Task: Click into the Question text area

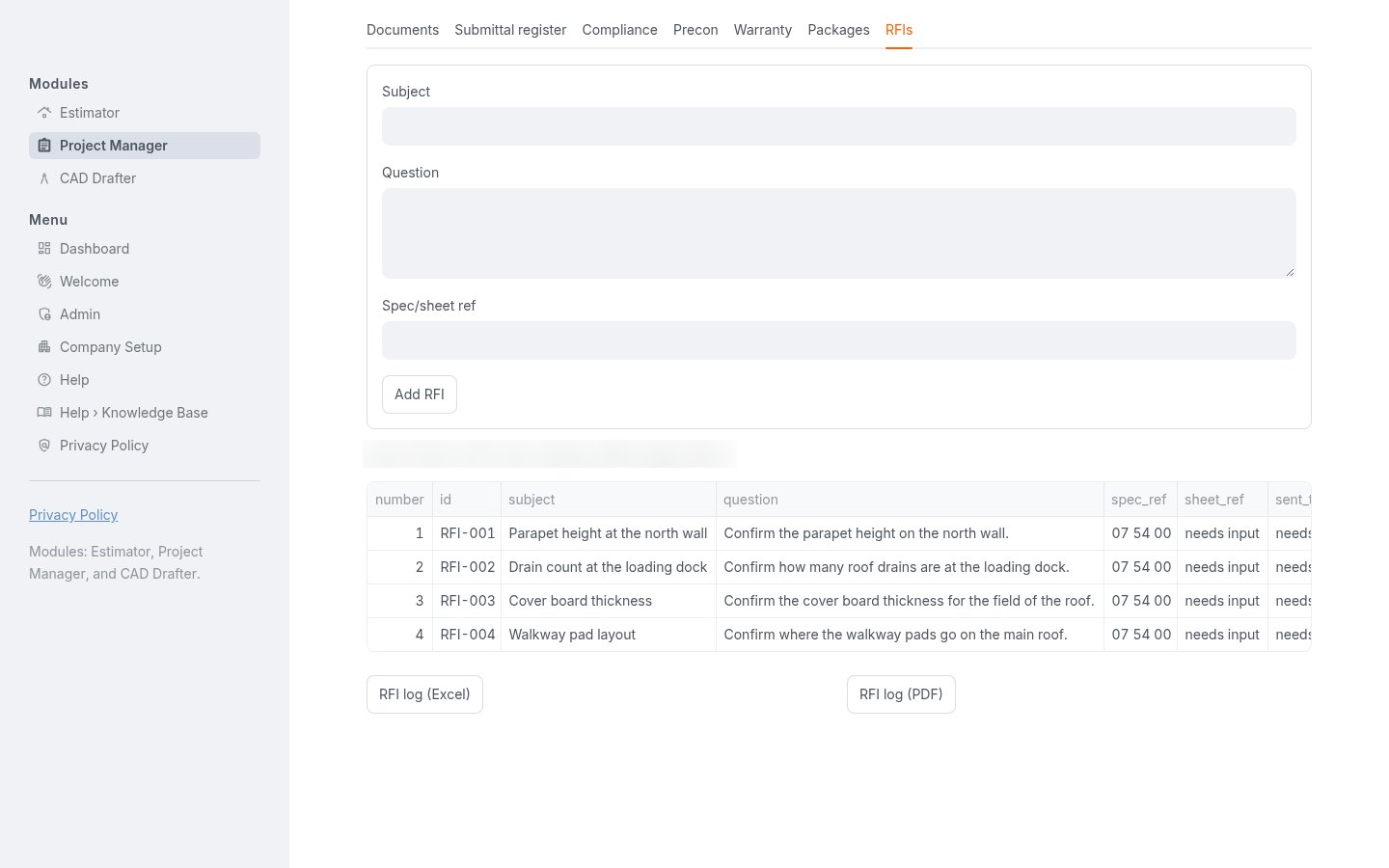Action: click(x=839, y=233)
